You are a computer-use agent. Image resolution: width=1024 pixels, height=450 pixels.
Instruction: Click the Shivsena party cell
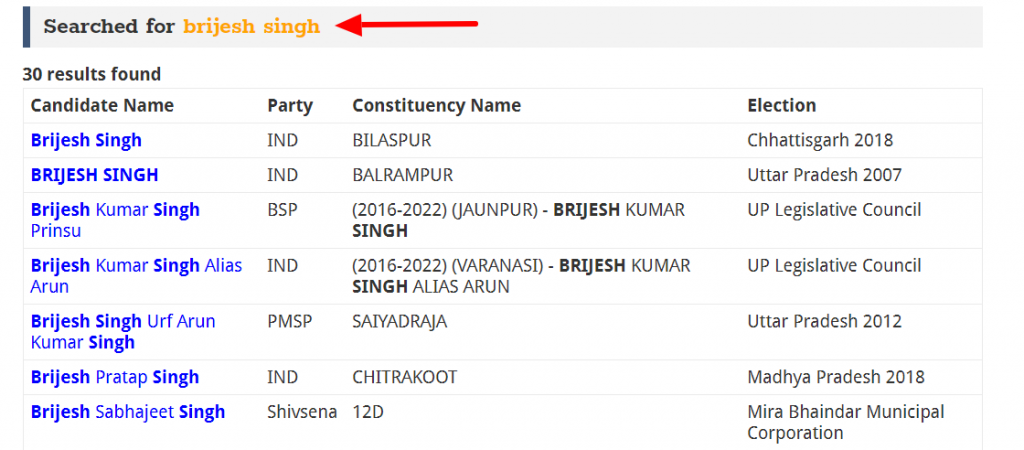[302, 411]
